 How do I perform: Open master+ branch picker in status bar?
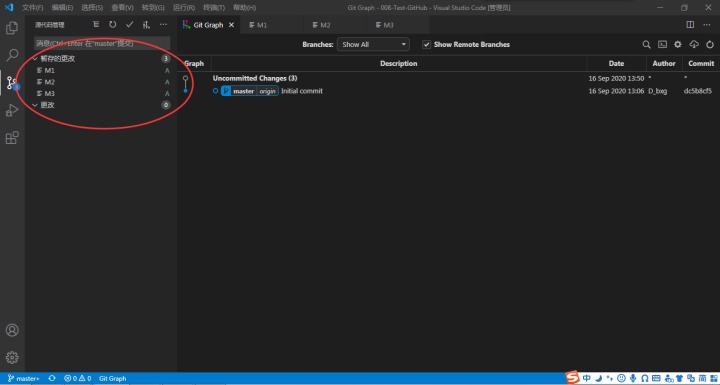23,379
